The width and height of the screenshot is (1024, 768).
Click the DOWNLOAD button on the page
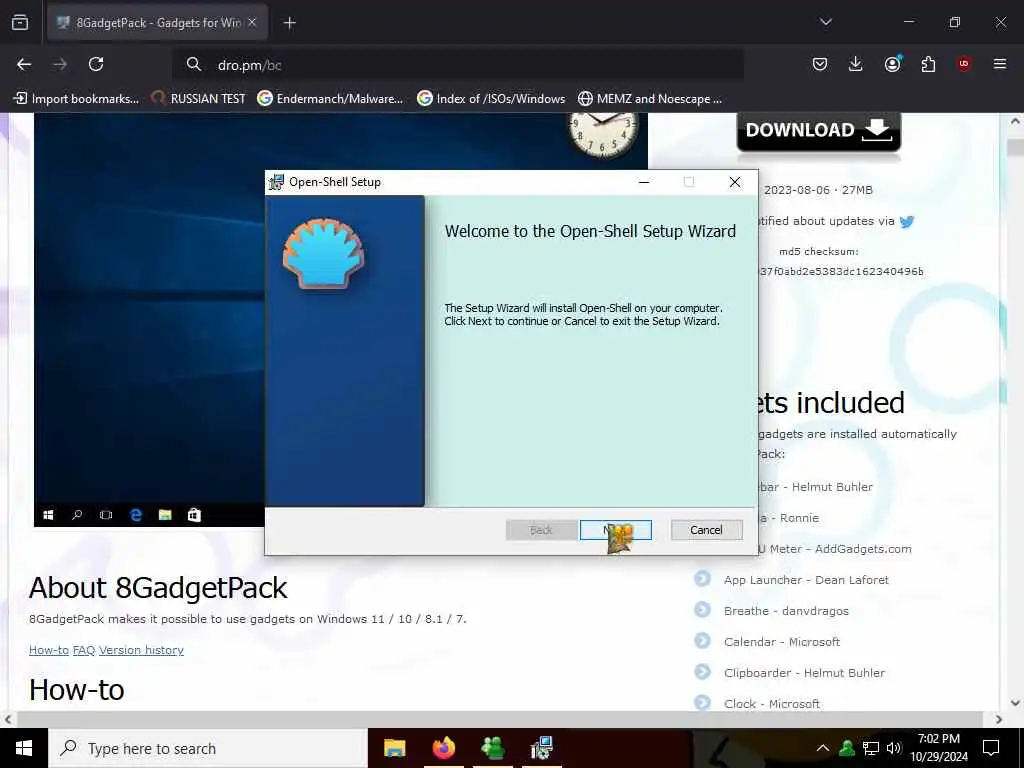(x=818, y=131)
